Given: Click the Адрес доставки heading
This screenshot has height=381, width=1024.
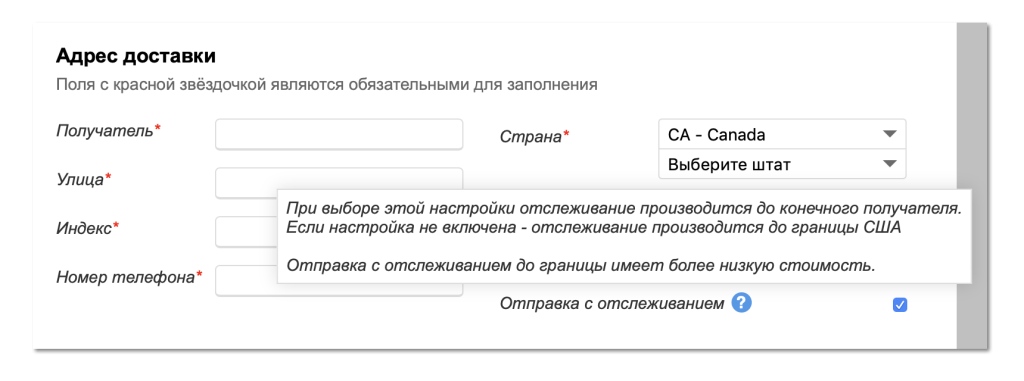Looking at the screenshot, I should pyautogui.click(x=136, y=56).
